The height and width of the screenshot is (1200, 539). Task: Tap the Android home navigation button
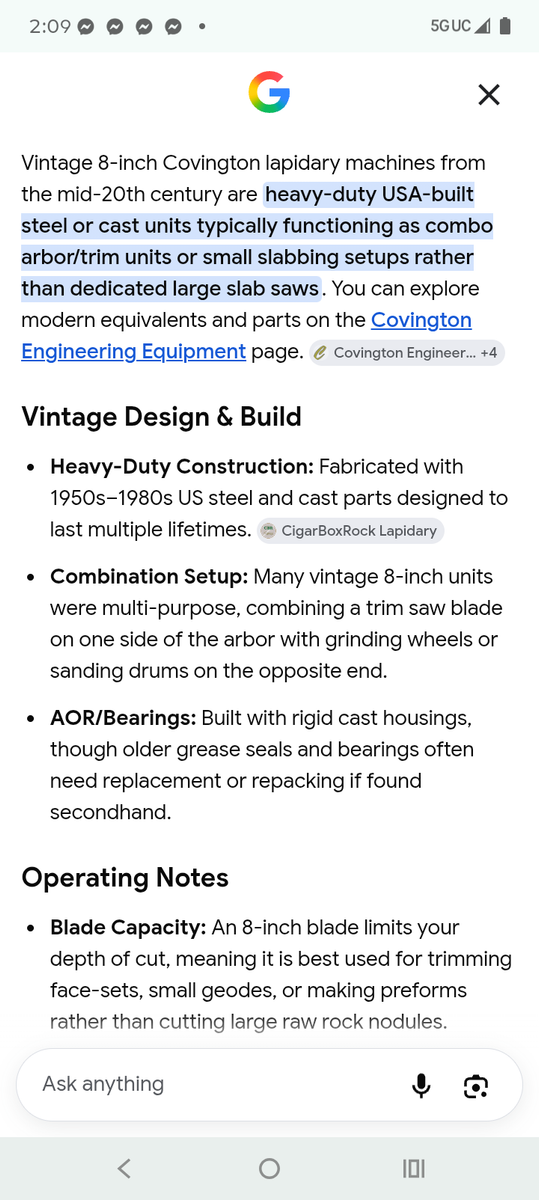tap(269, 1168)
